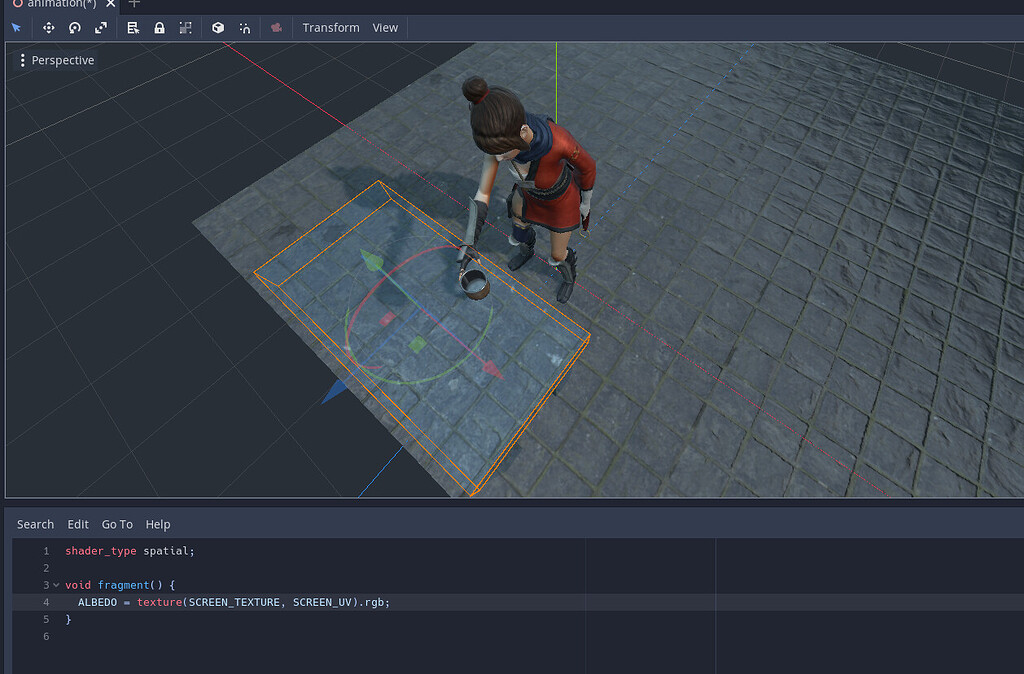Make selected node's children unselectable via group icon
Screen dimensions: 1024x674
coord(185,28)
